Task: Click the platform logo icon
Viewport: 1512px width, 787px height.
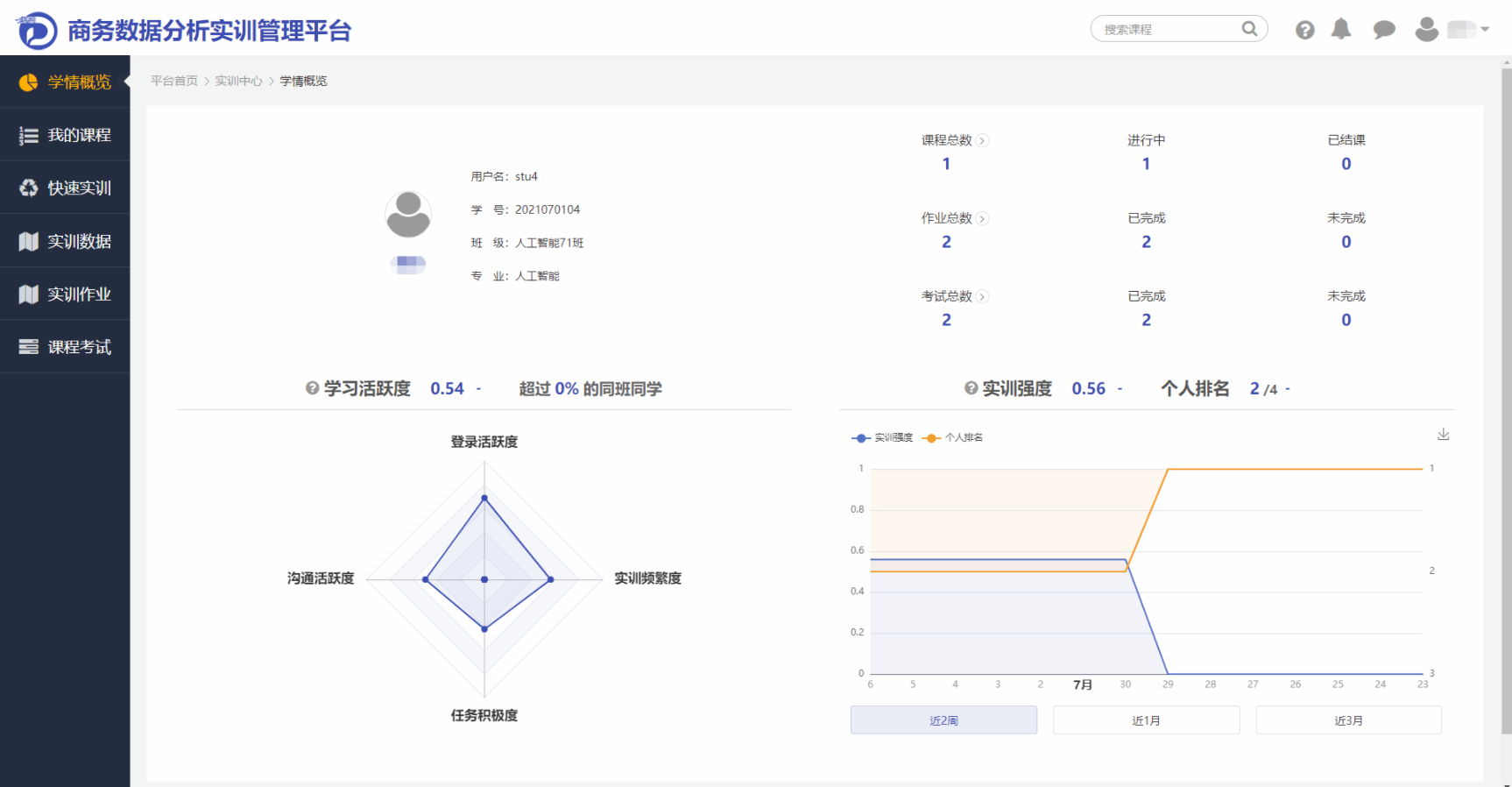Action: tap(37, 31)
